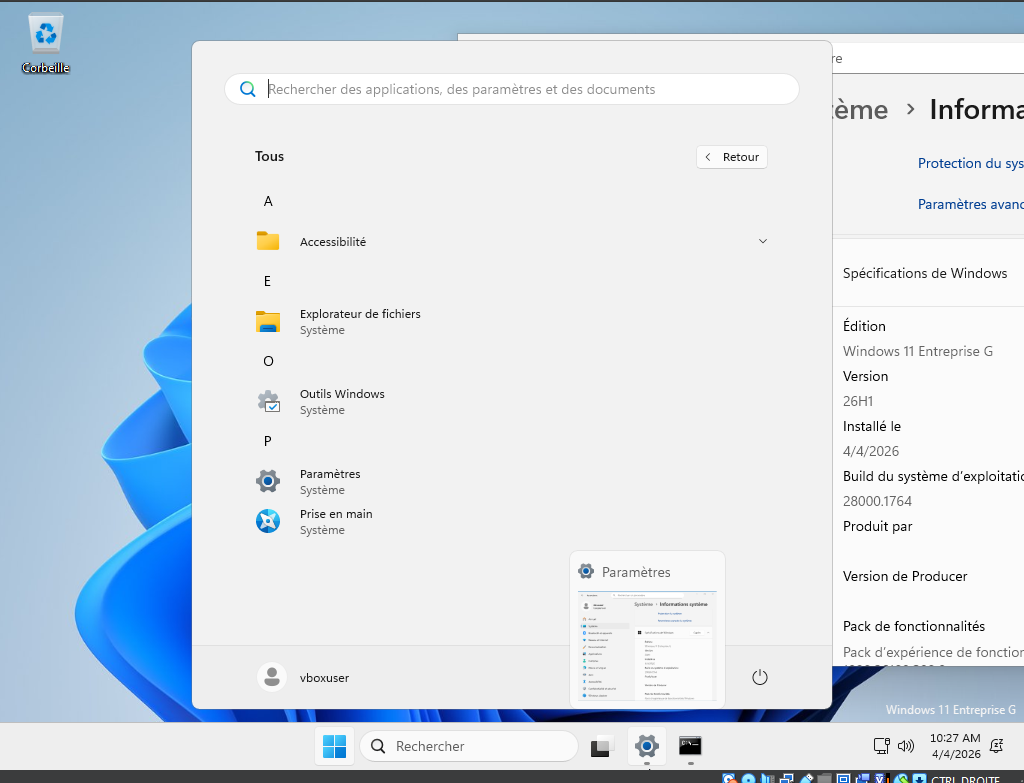Open the power options icon
The width and height of the screenshot is (1024, 783).
[x=760, y=677]
